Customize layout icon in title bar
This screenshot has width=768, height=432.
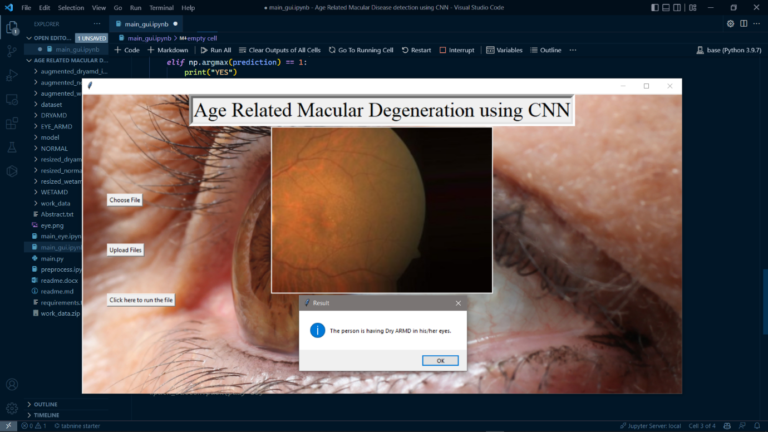pos(693,8)
